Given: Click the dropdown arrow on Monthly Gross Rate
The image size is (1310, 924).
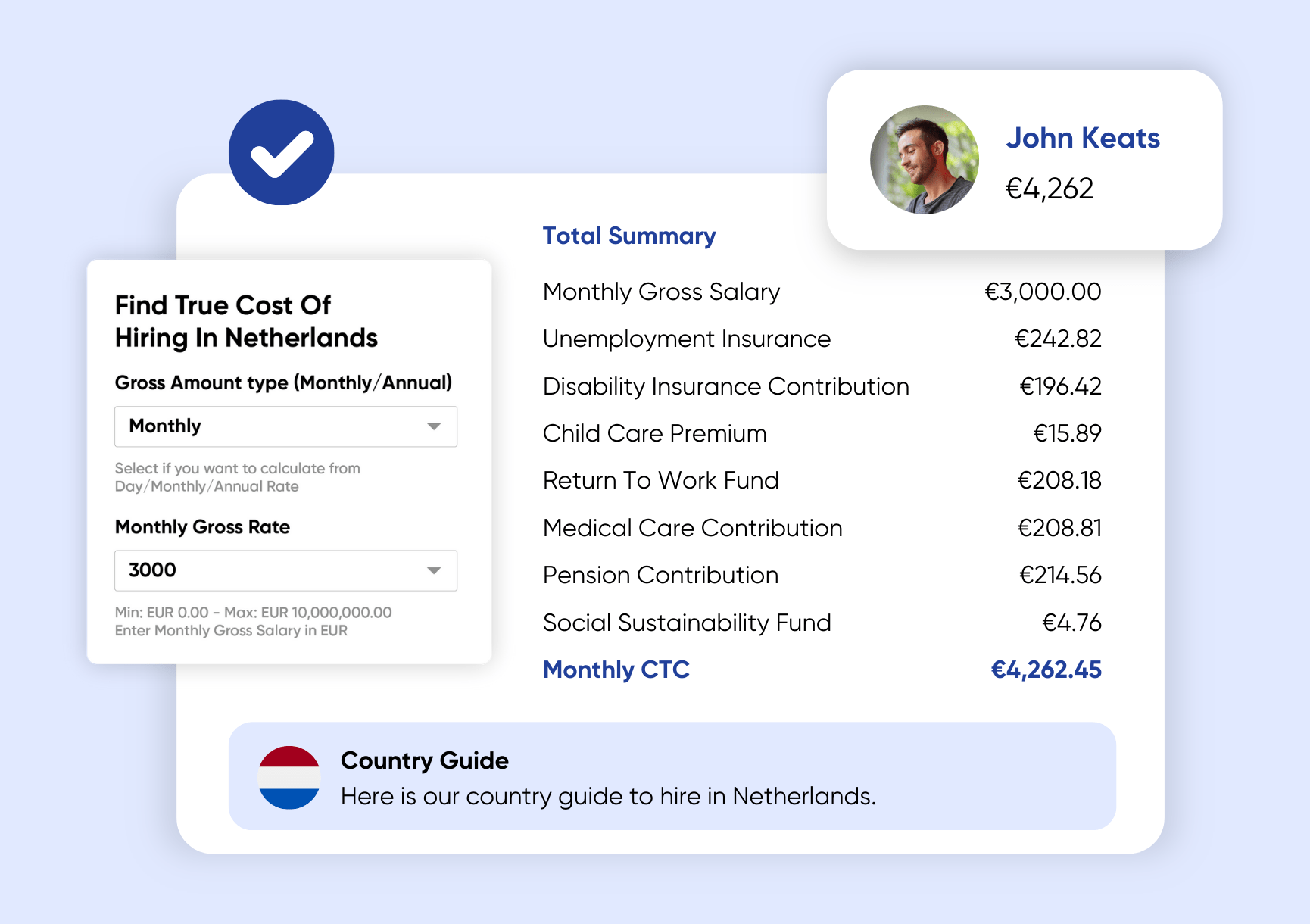Looking at the screenshot, I should pos(435,570).
